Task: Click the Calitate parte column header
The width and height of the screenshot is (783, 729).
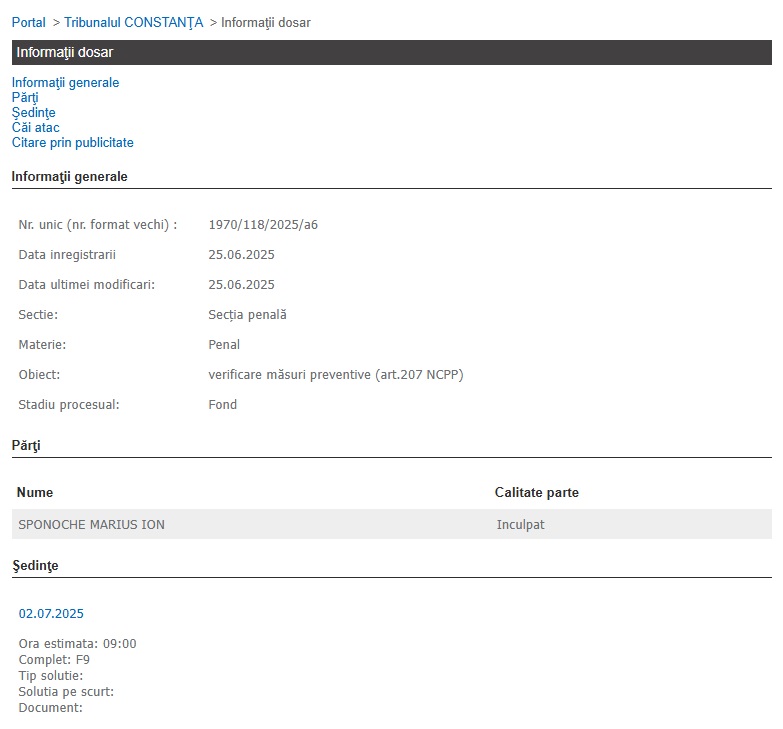Action: 536,492
